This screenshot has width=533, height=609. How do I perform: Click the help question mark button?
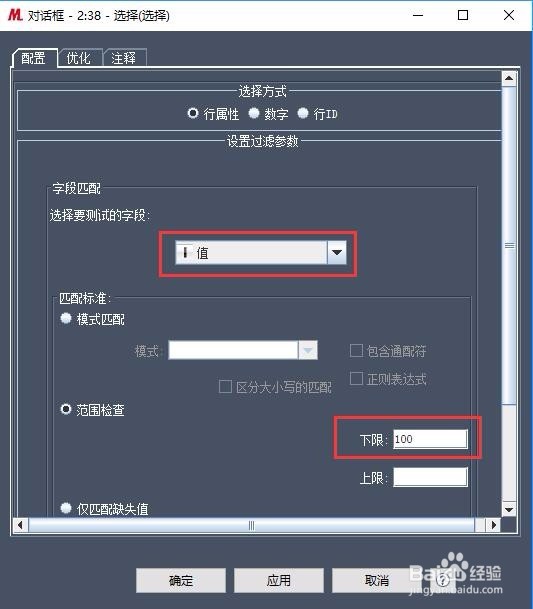[442, 580]
